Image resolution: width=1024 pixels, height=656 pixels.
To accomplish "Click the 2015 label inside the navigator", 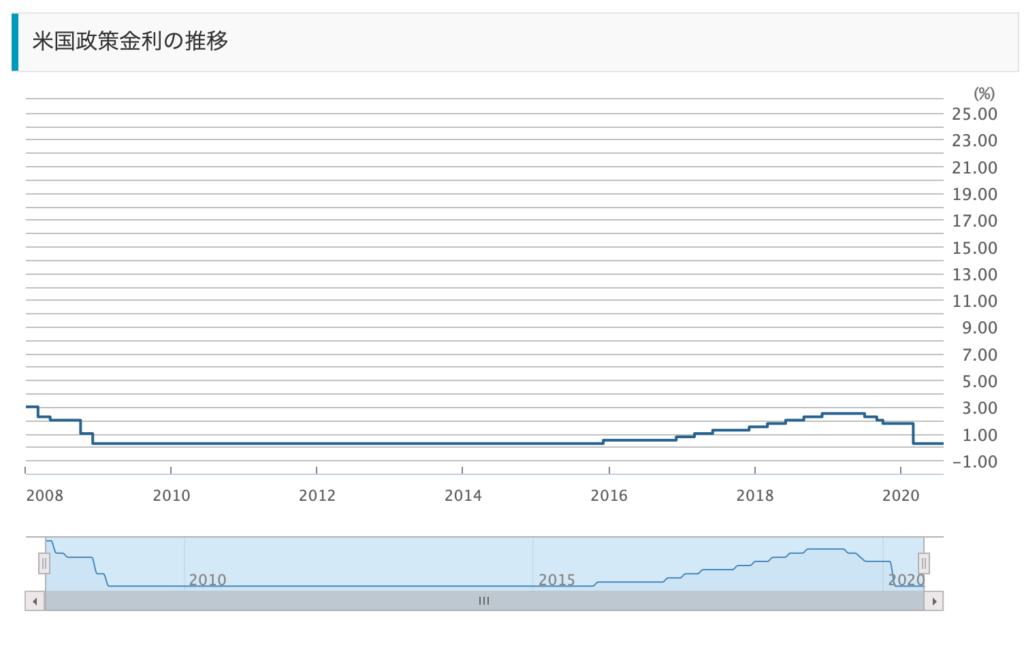I will [557, 580].
